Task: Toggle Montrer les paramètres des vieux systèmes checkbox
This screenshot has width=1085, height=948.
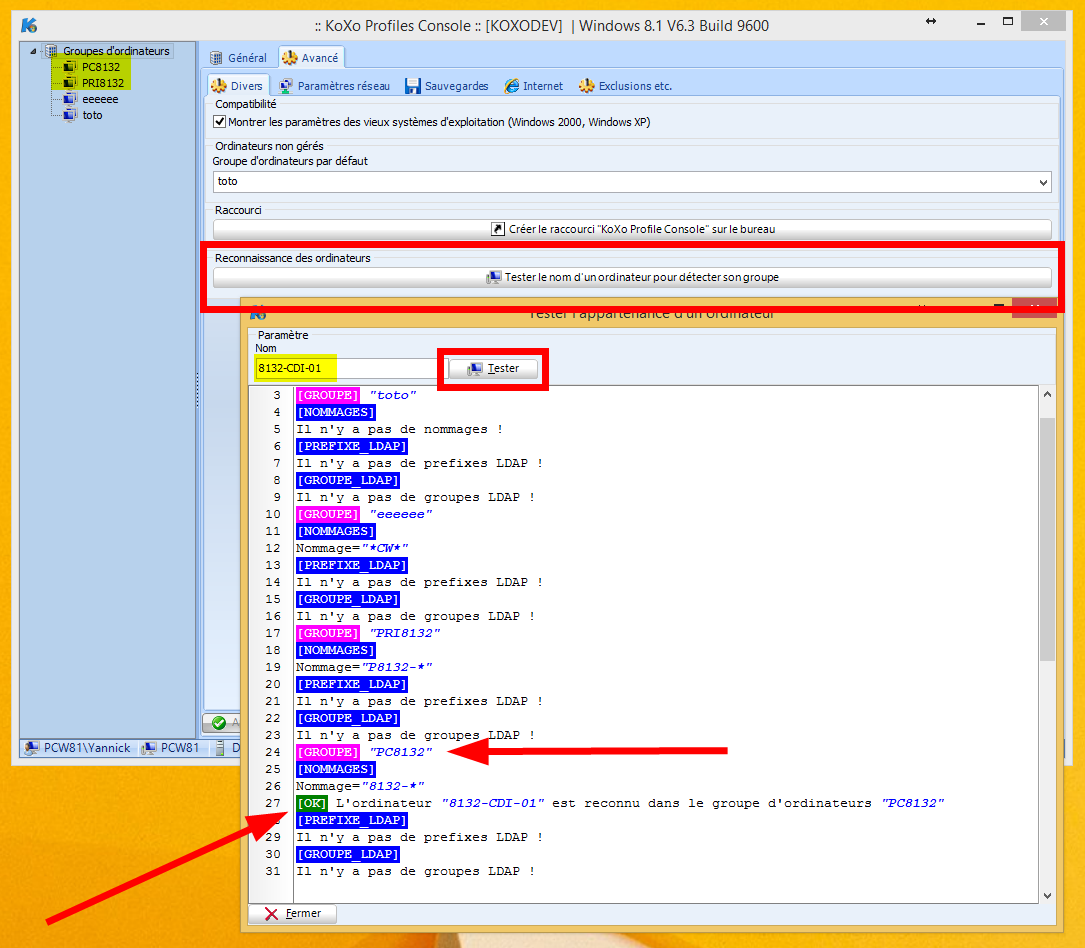Action: click(219, 122)
